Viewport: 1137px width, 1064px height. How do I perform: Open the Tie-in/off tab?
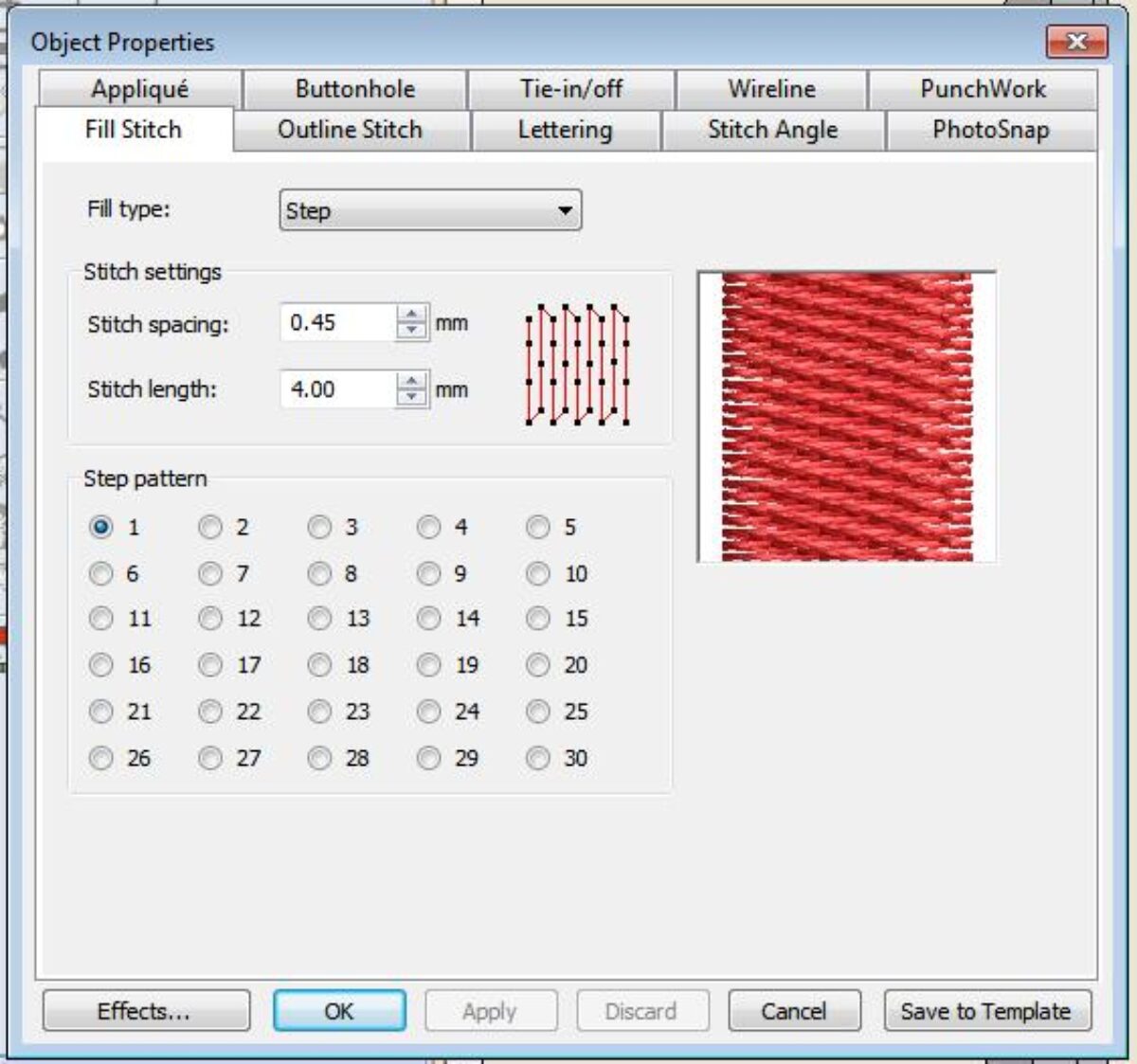[571, 89]
